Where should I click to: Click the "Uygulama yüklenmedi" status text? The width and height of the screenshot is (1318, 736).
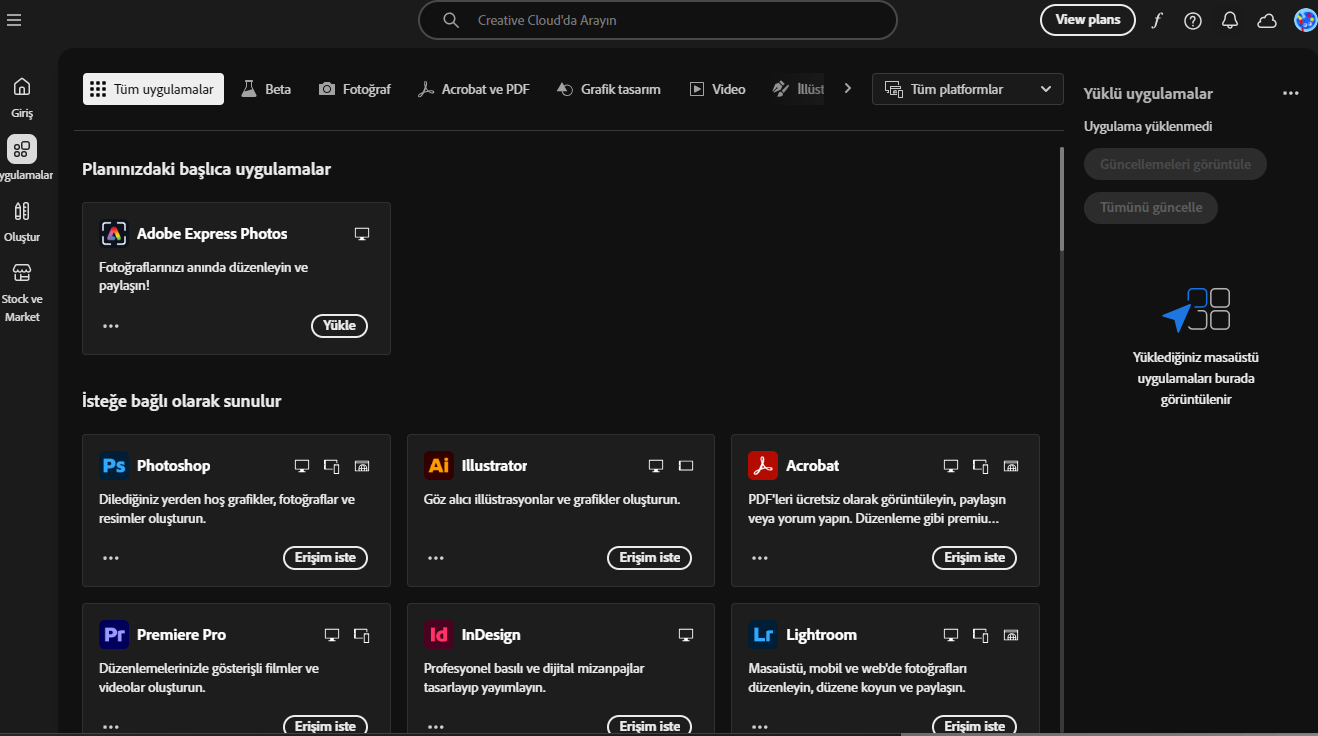[x=1148, y=127]
